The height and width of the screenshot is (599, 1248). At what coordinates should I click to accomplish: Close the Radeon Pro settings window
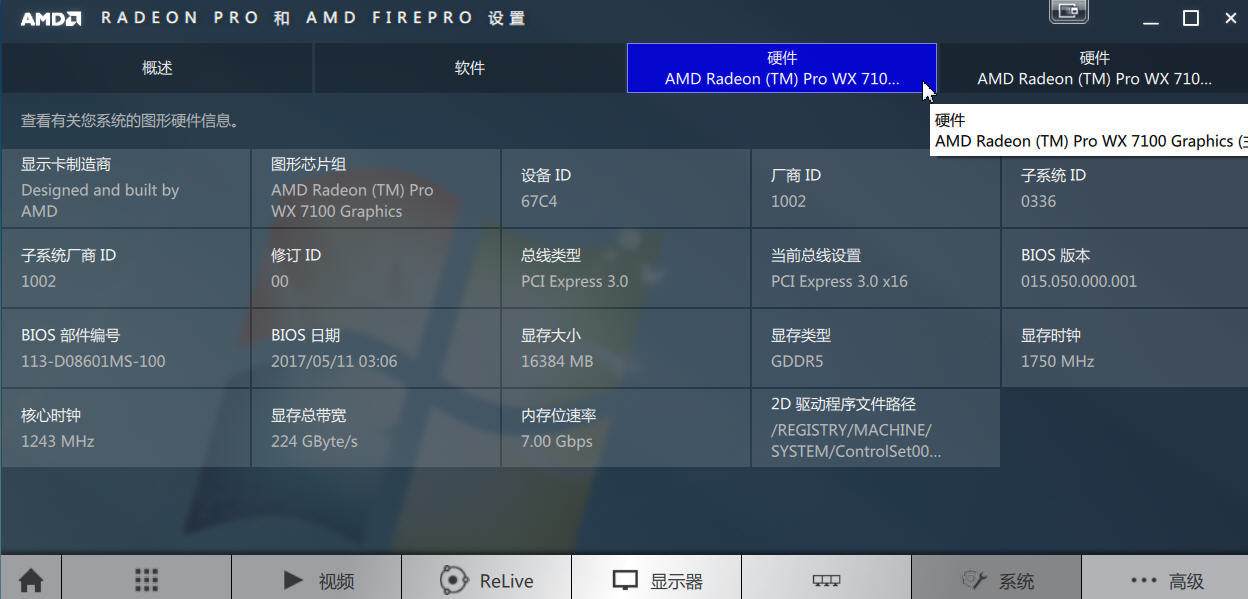[1232, 18]
